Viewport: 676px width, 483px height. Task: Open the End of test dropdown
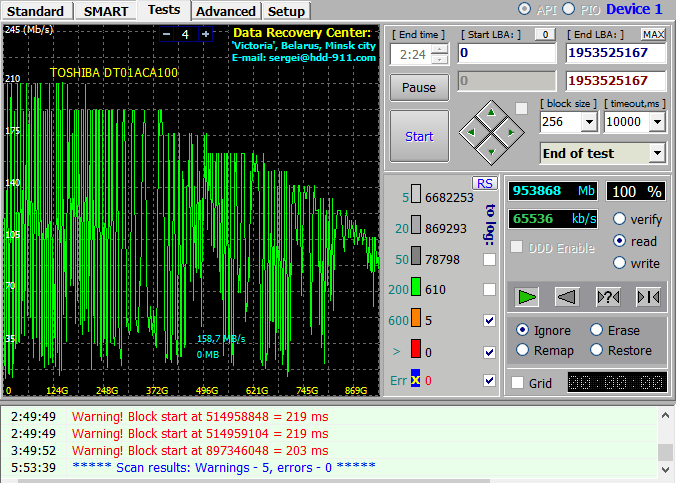click(x=657, y=153)
